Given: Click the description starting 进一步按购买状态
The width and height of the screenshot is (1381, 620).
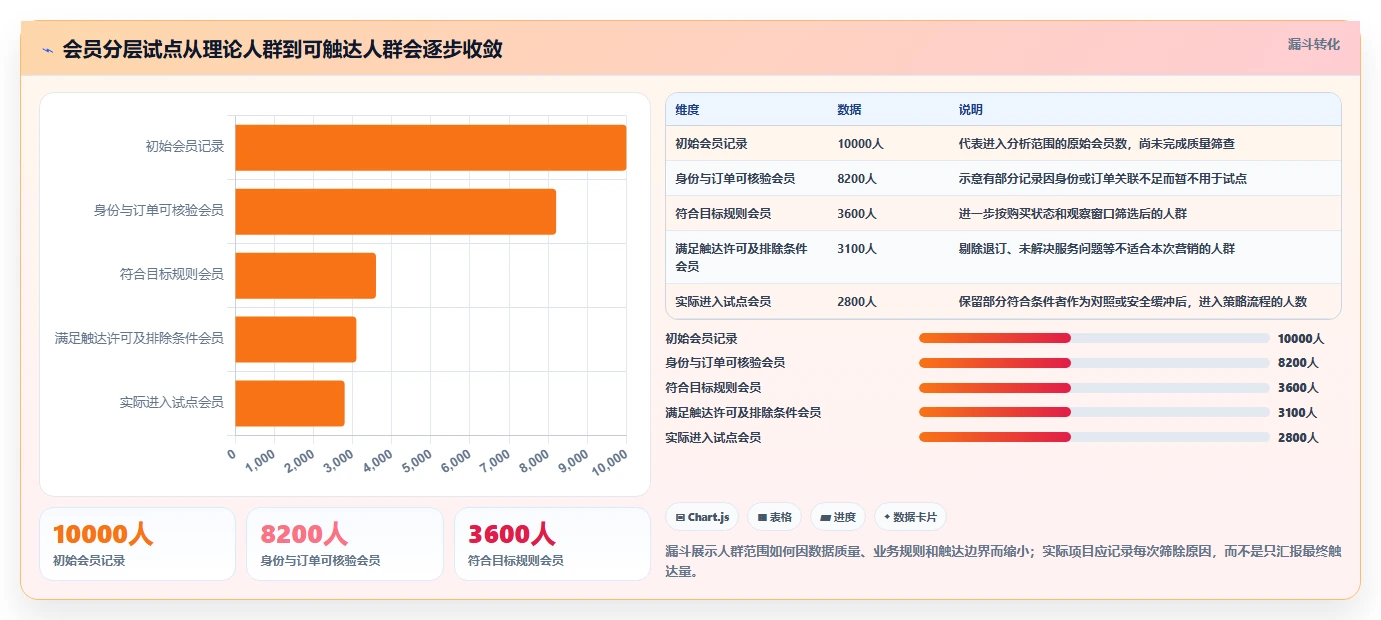Looking at the screenshot, I should point(1072,214).
